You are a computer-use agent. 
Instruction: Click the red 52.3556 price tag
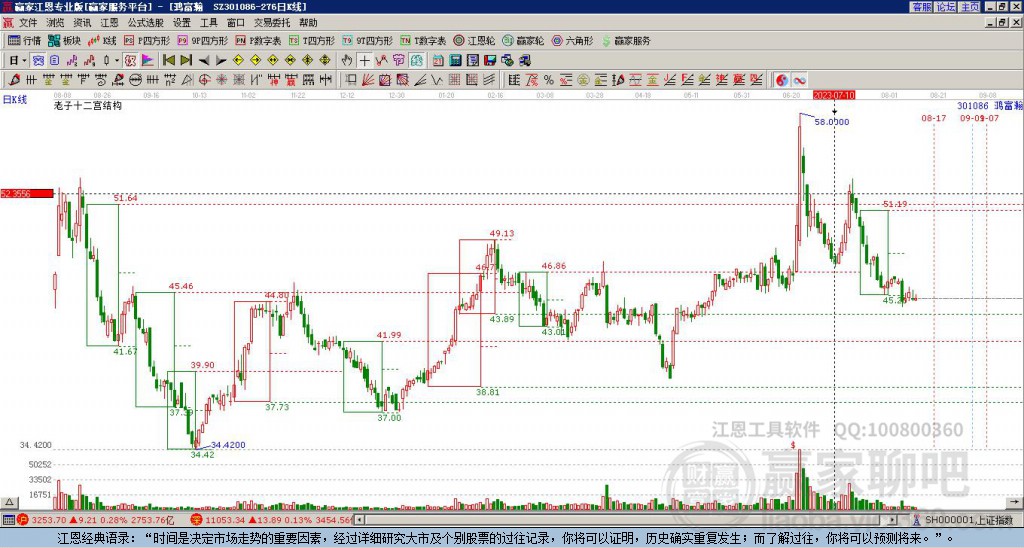coord(27,193)
